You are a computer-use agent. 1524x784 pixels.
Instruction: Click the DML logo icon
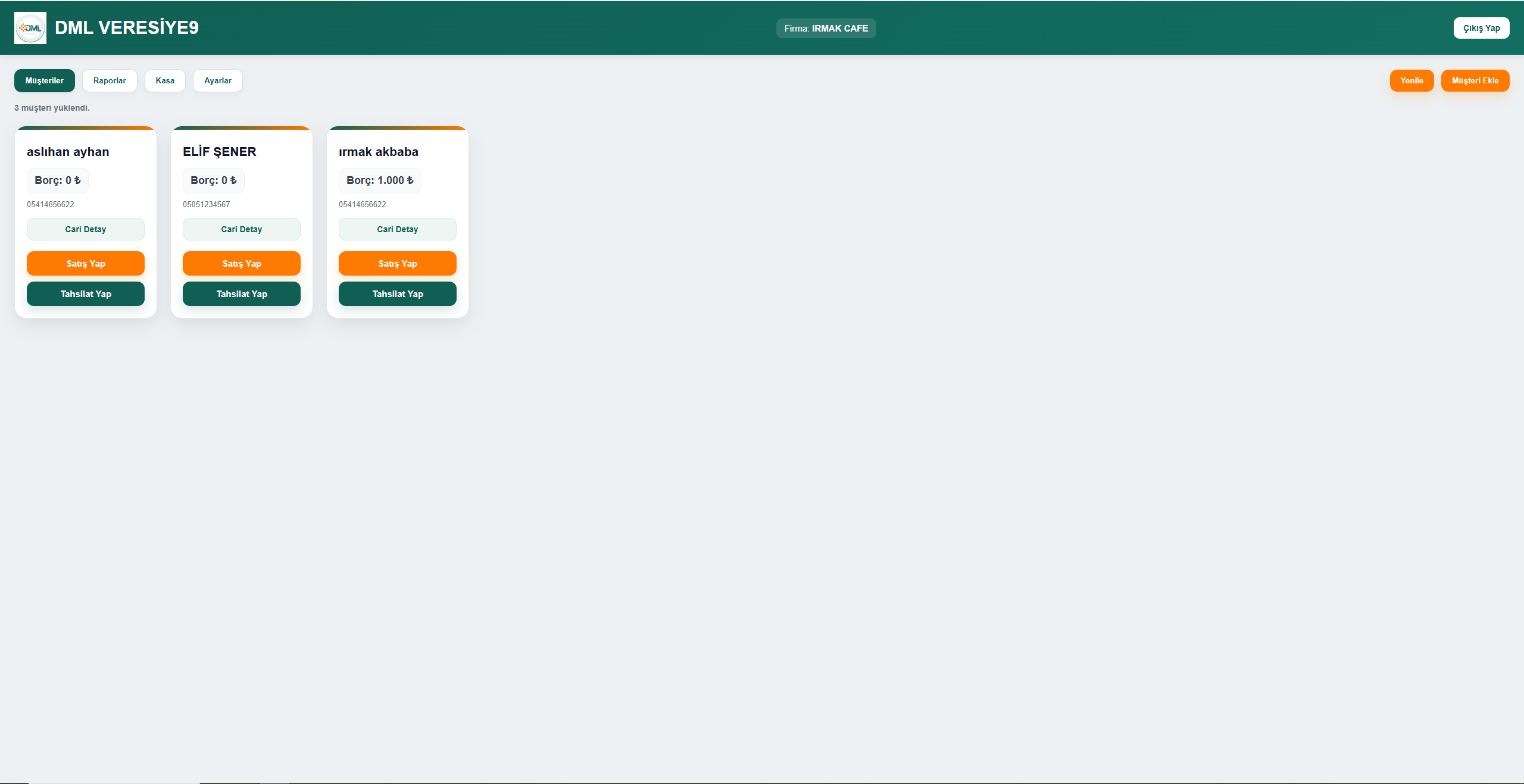coord(30,28)
